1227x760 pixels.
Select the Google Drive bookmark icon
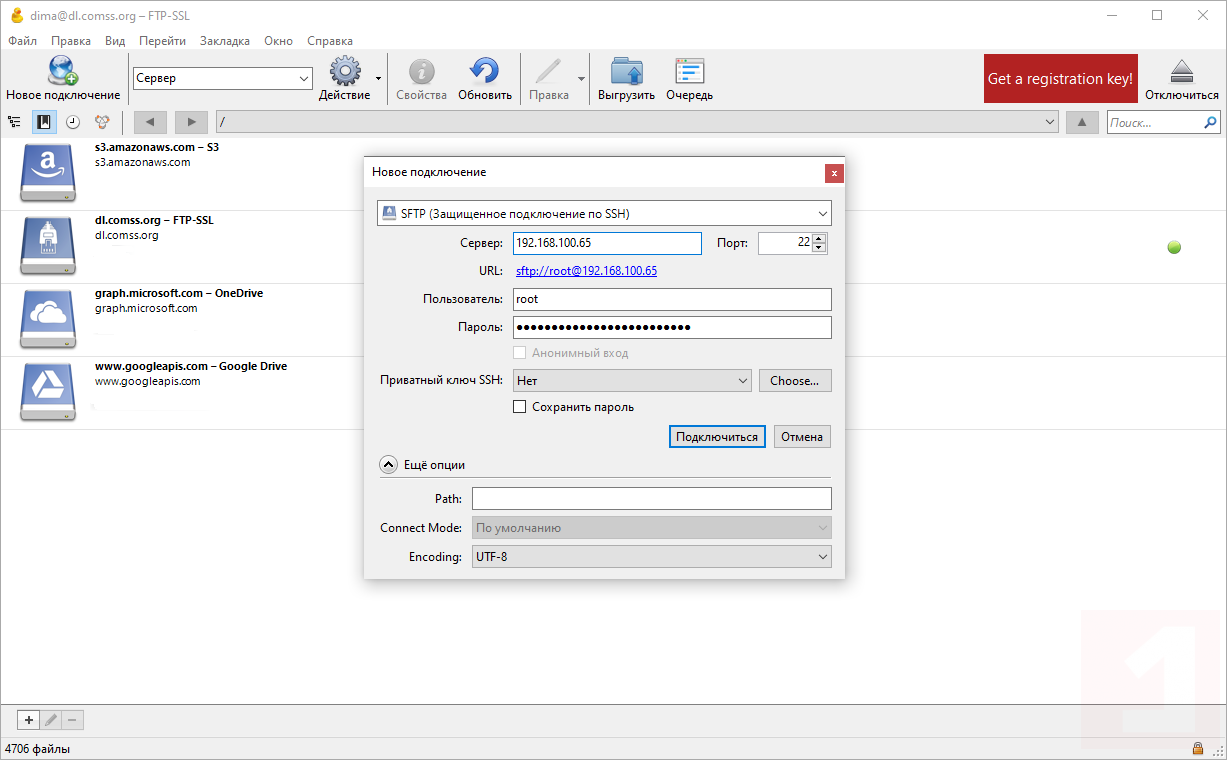pos(48,390)
